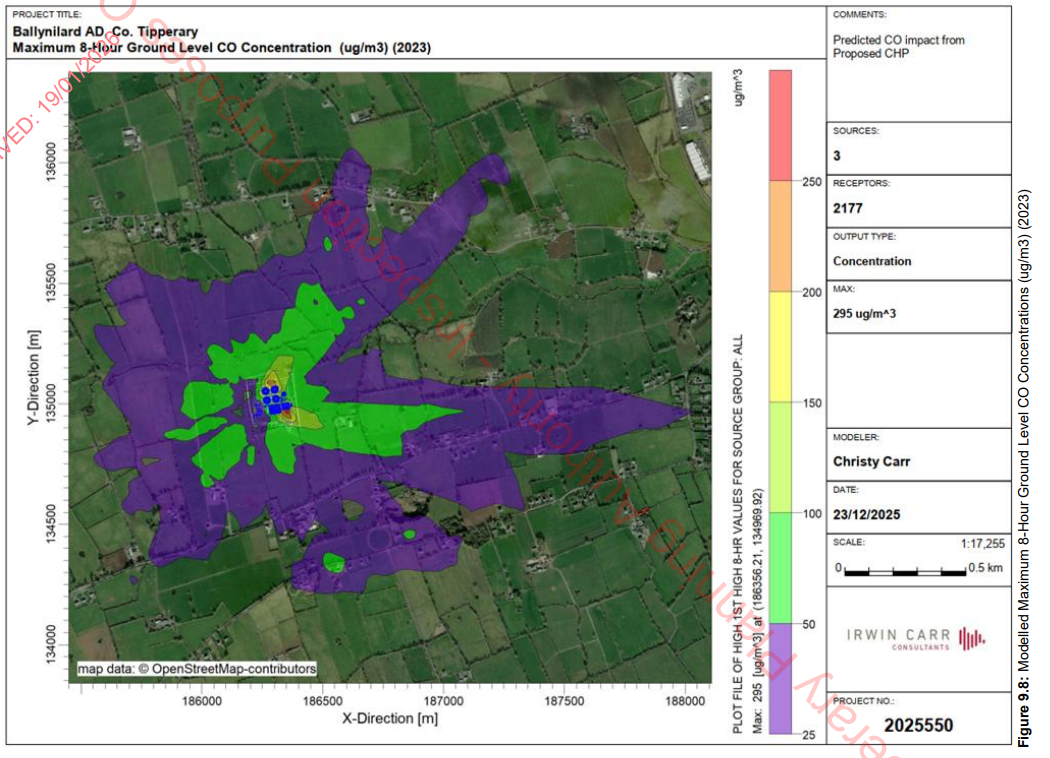Pick the purple legend band between 25 and 50
Image resolution: width=1050 pixels, height=758 pixels.
click(x=781, y=680)
